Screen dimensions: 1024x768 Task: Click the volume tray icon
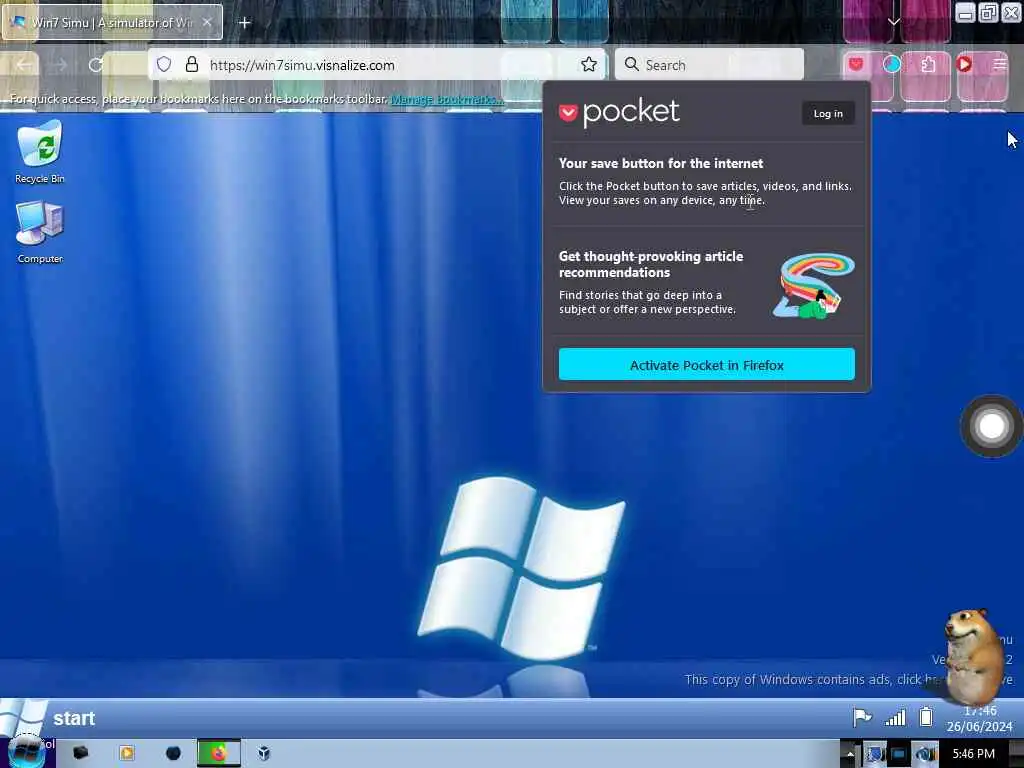[x=925, y=754]
